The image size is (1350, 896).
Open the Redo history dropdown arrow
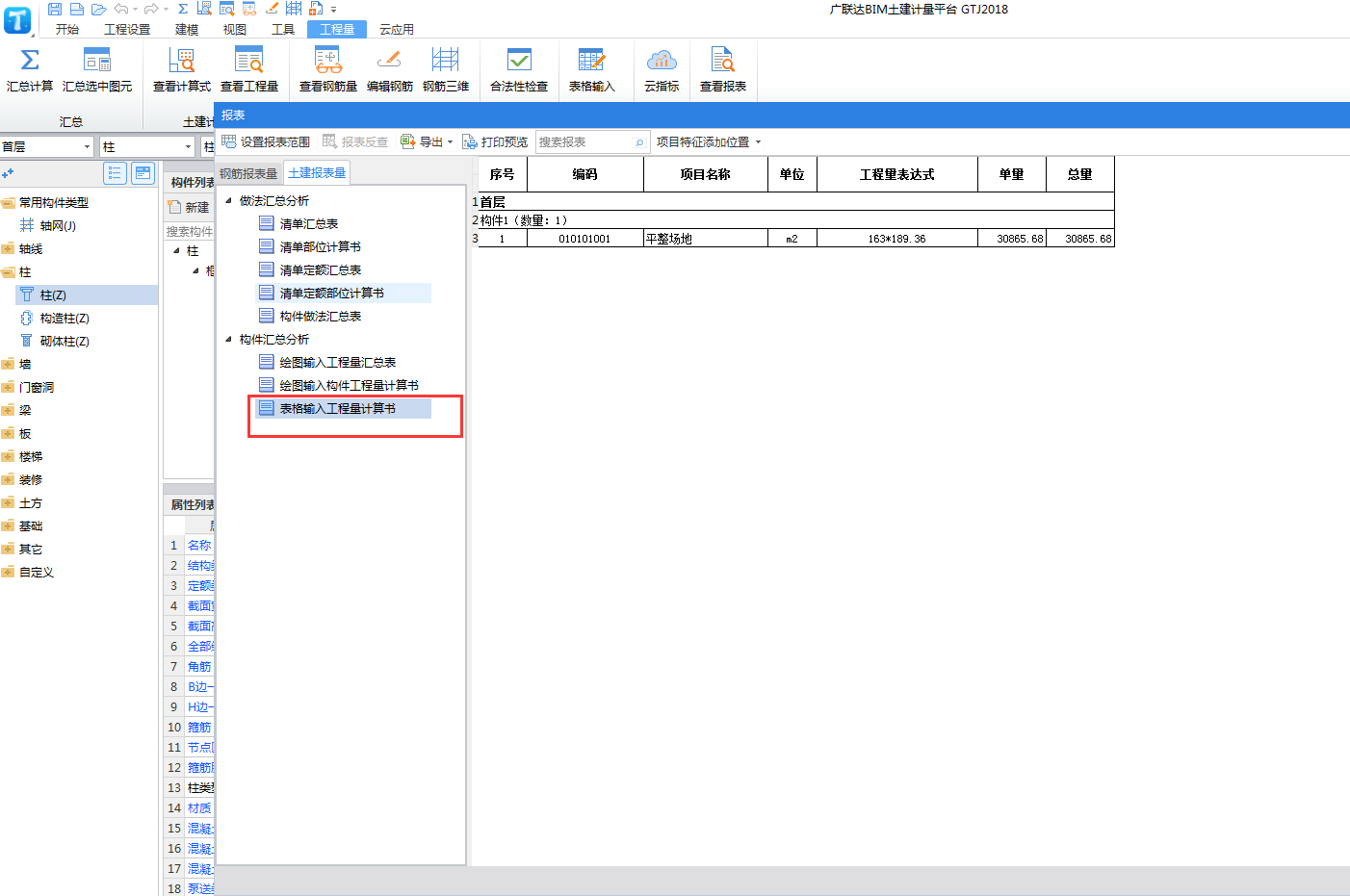coord(166,10)
